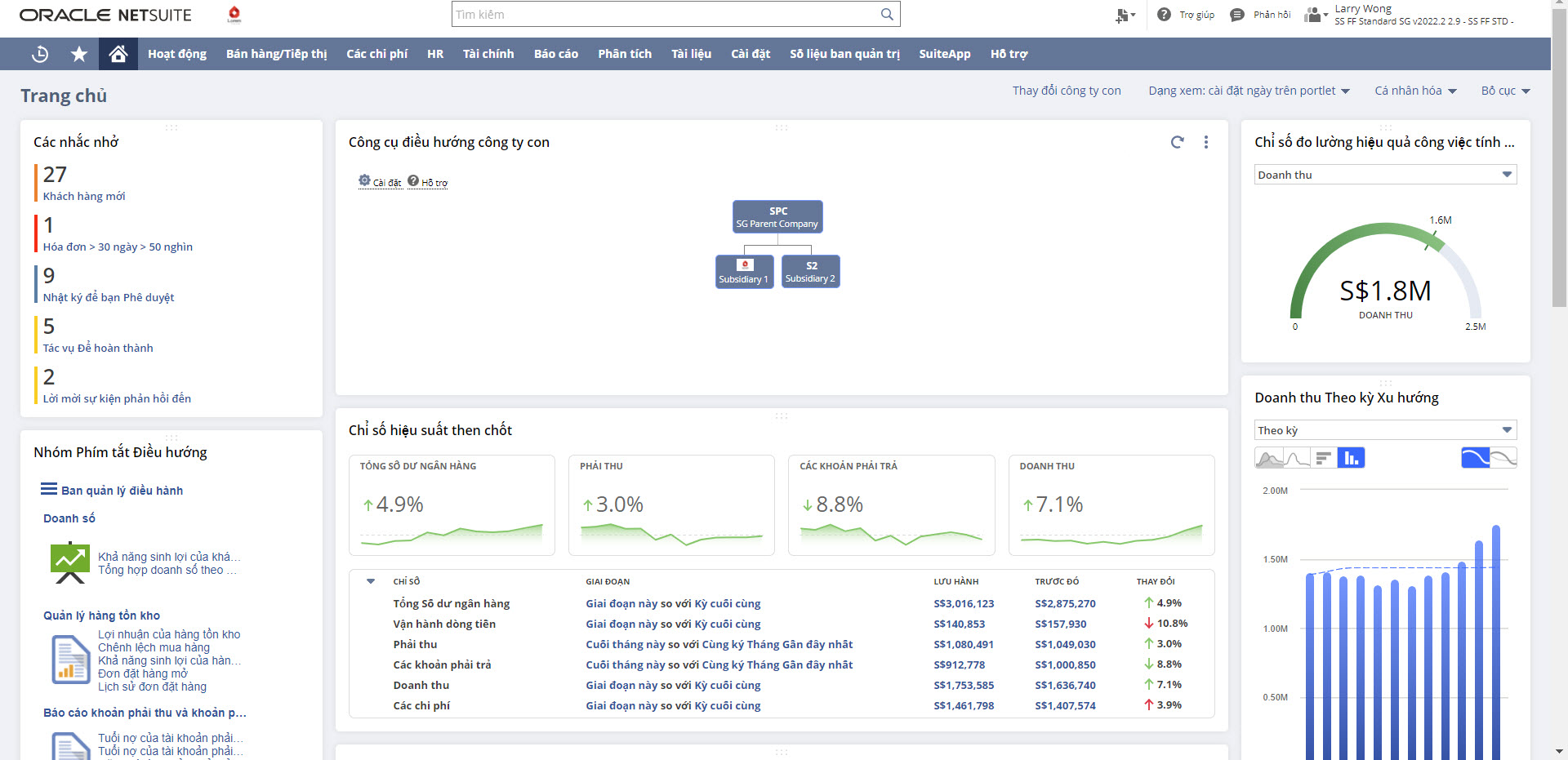The width and height of the screenshot is (1568, 760).
Task: Go to the Home house icon
Action: 118,54
